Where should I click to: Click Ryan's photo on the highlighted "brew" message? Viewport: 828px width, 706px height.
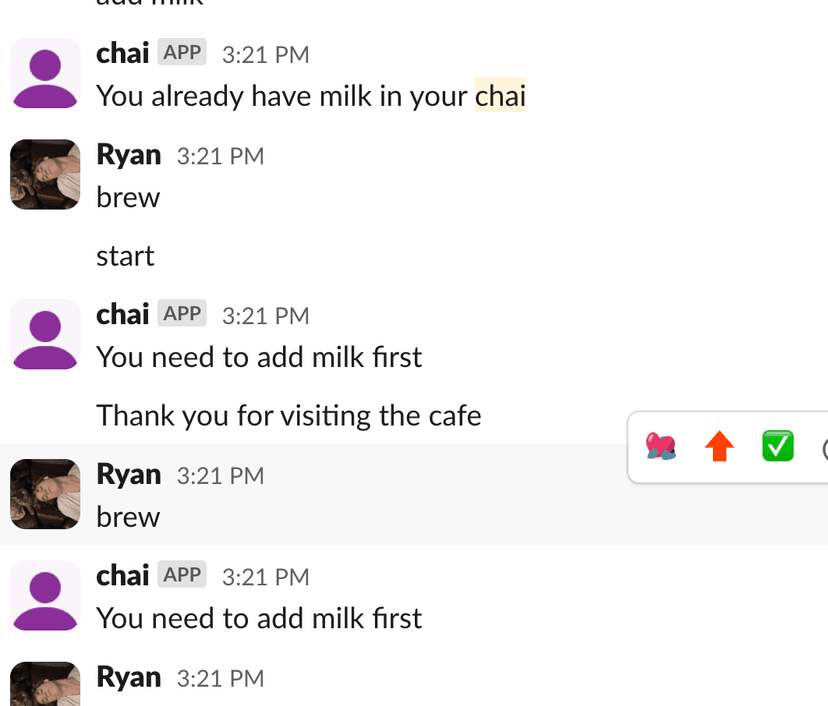pos(44,494)
